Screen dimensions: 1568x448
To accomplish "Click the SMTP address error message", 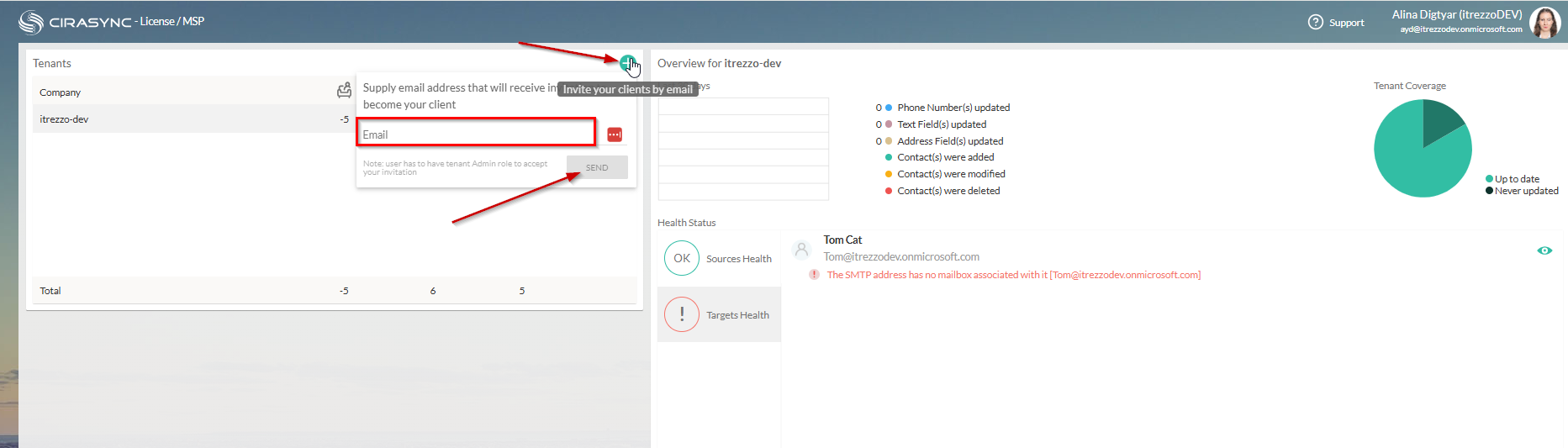I will (x=1014, y=275).
